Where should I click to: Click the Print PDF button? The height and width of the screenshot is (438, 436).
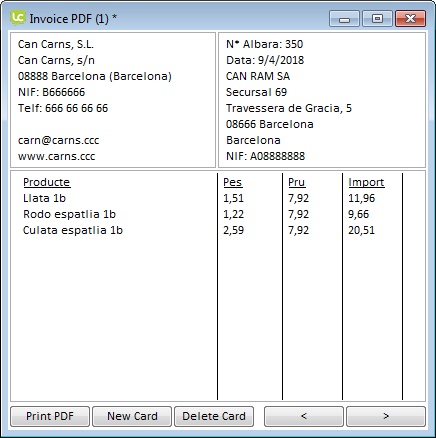point(50,416)
